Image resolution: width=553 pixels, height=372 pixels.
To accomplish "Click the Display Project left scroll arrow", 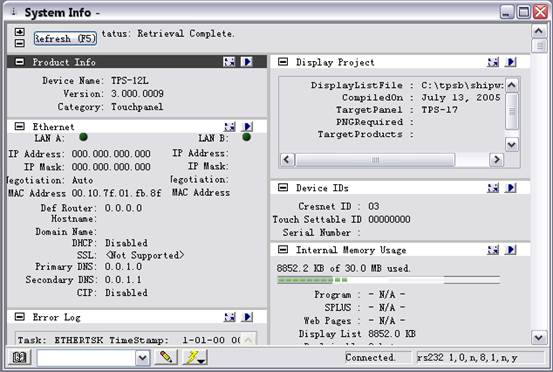I will (287, 159).
